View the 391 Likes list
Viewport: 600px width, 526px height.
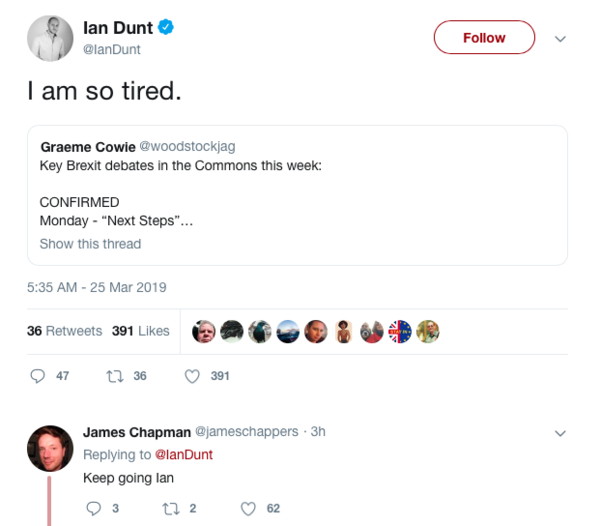141,331
